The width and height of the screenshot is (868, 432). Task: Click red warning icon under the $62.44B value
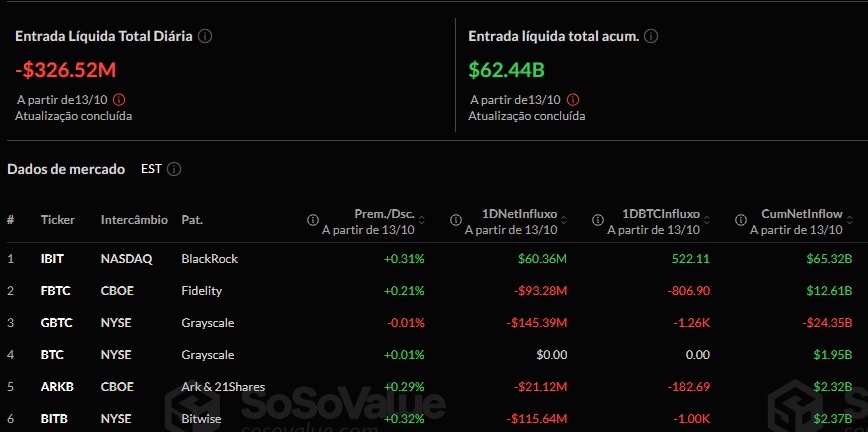(573, 99)
